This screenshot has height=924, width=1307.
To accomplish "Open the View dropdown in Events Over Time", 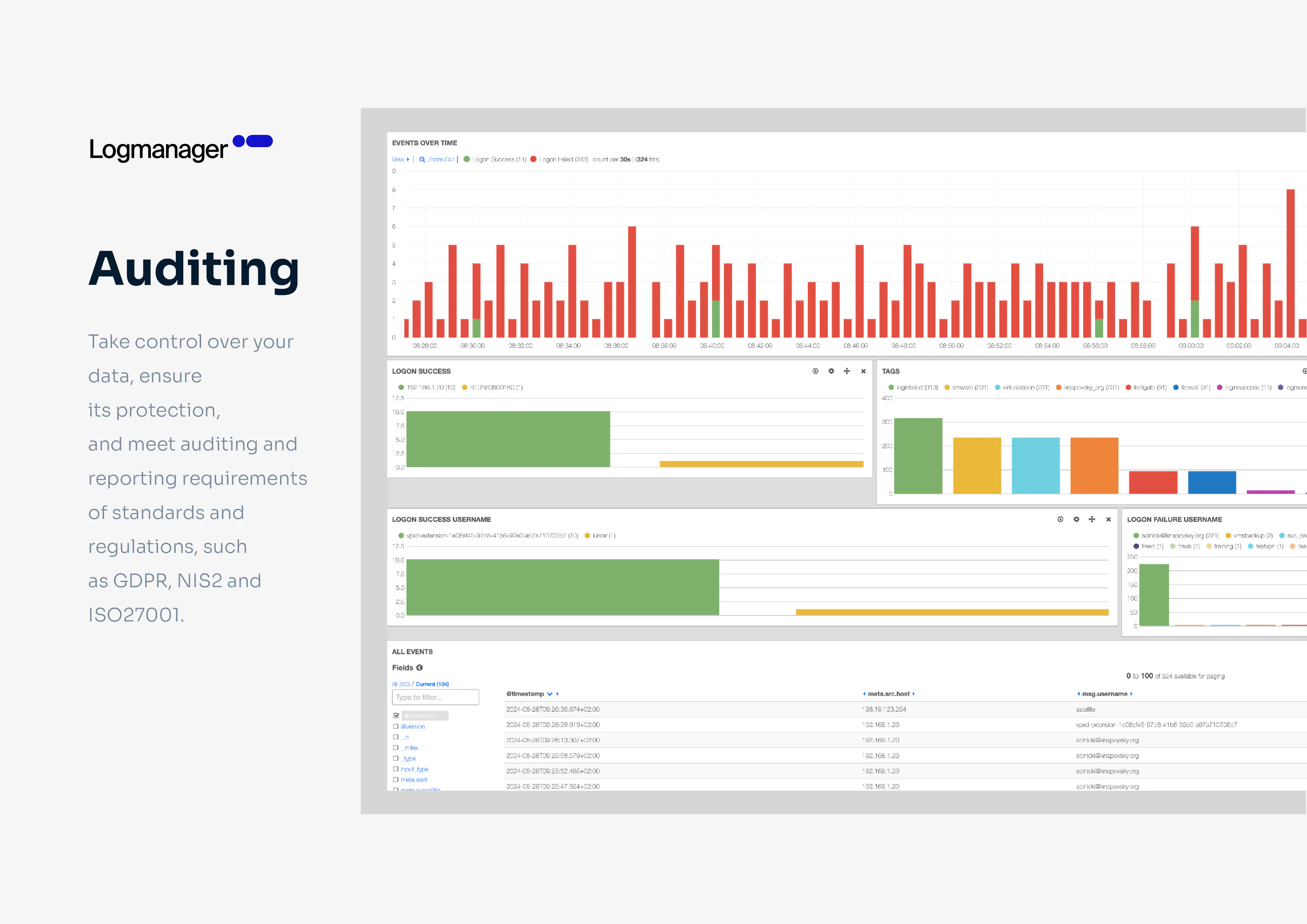I will [400, 159].
